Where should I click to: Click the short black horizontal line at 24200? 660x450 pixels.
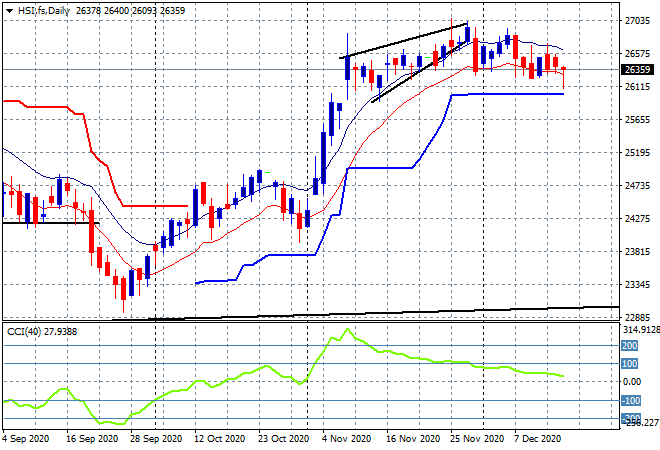tap(51, 223)
